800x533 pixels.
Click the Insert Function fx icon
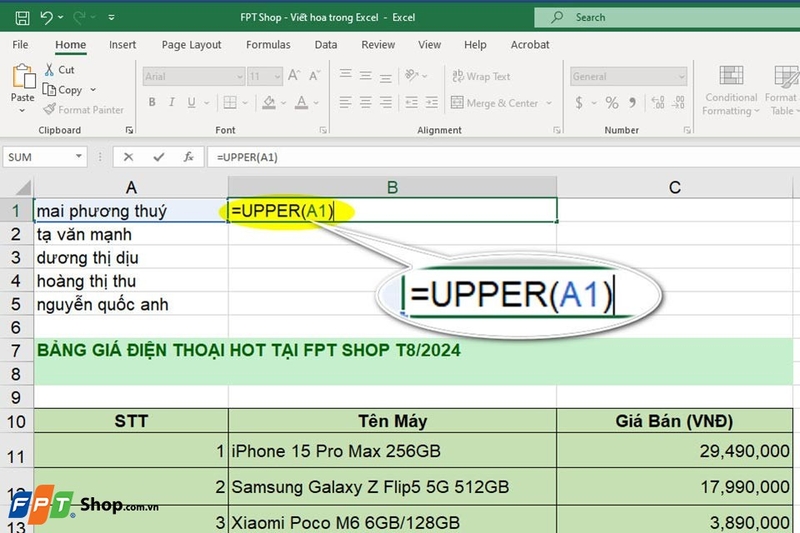click(x=188, y=157)
